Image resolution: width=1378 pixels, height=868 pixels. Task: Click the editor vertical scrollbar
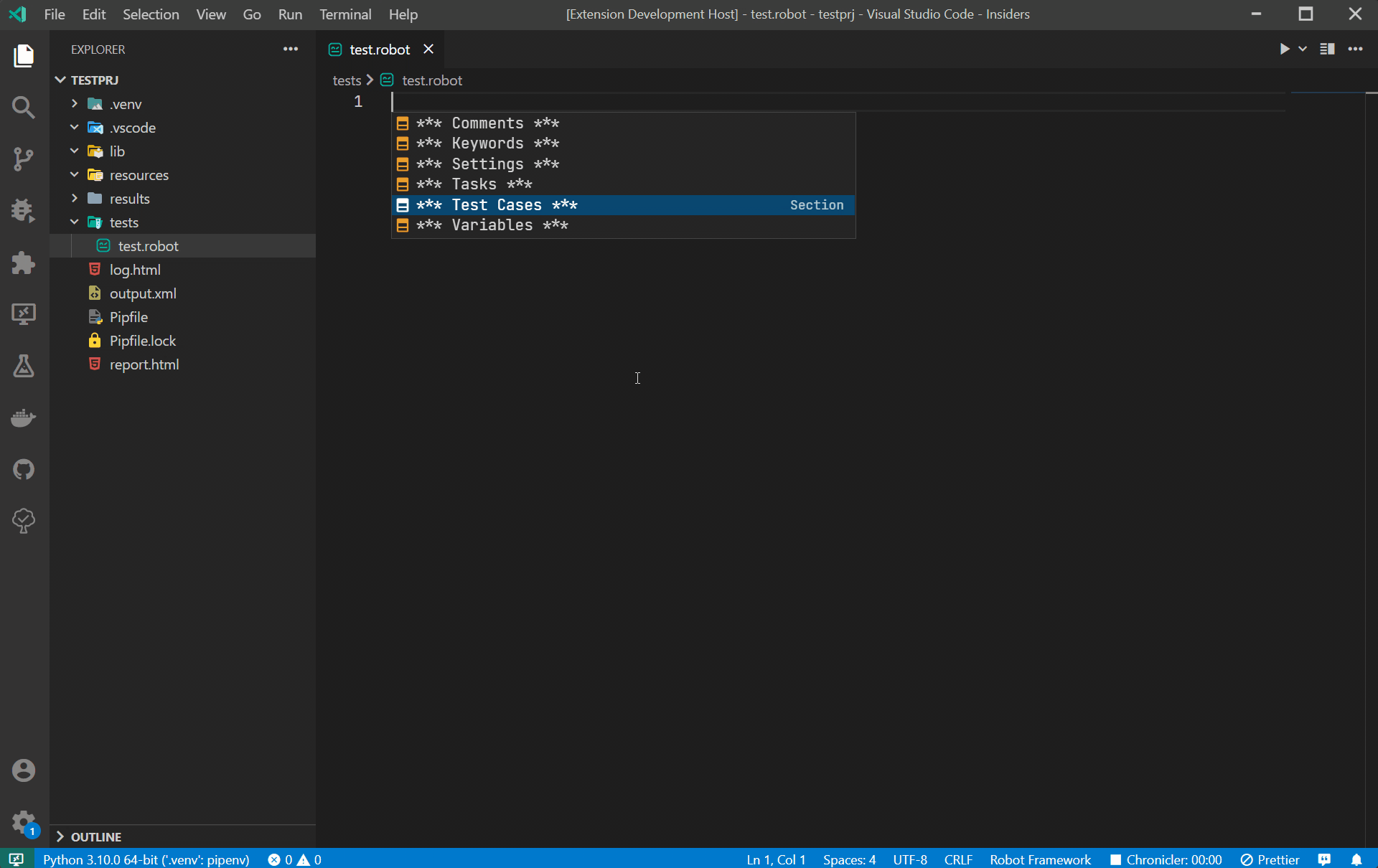click(1371, 430)
